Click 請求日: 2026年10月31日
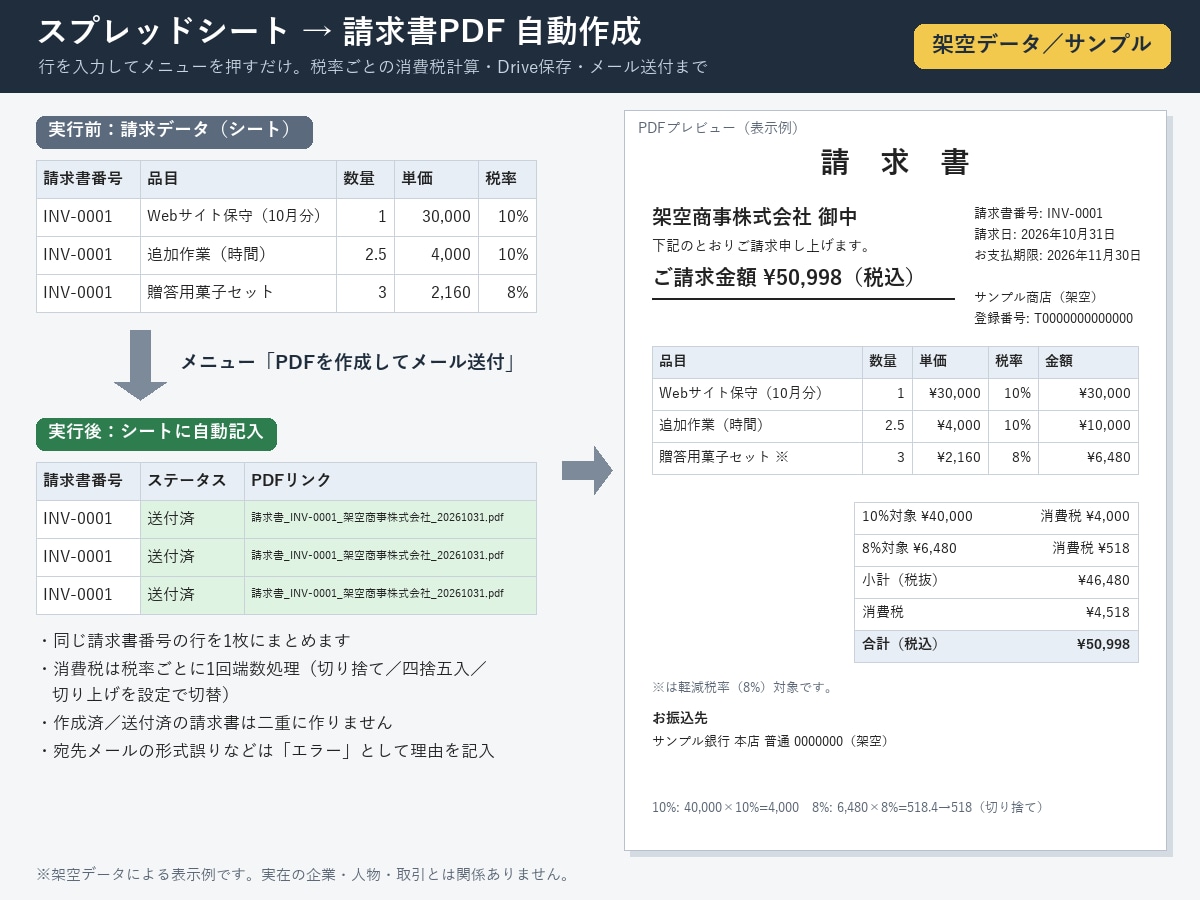This screenshot has width=1200, height=900. click(1045, 234)
